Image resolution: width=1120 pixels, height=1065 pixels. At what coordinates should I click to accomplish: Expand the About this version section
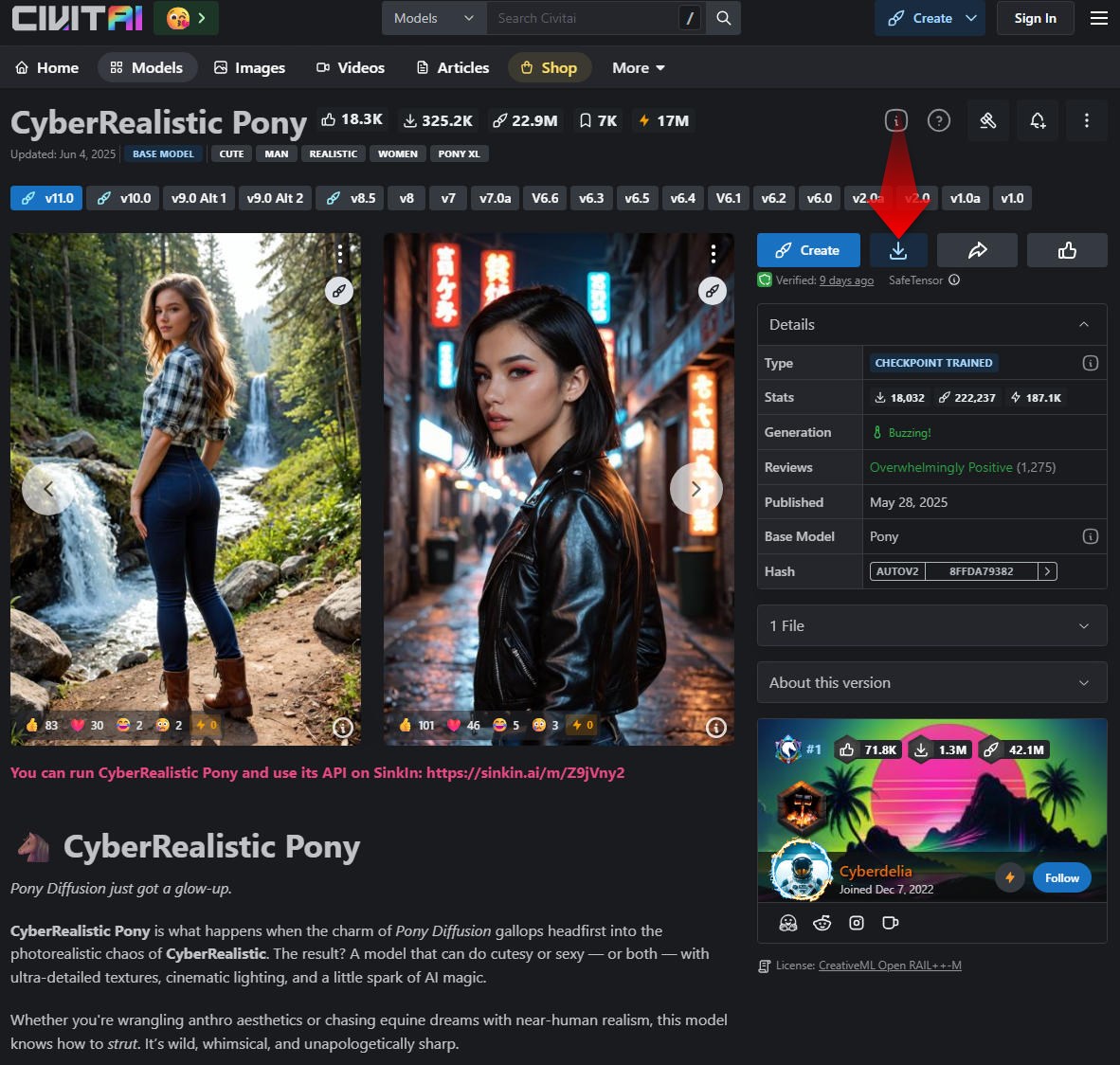[x=931, y=682]
